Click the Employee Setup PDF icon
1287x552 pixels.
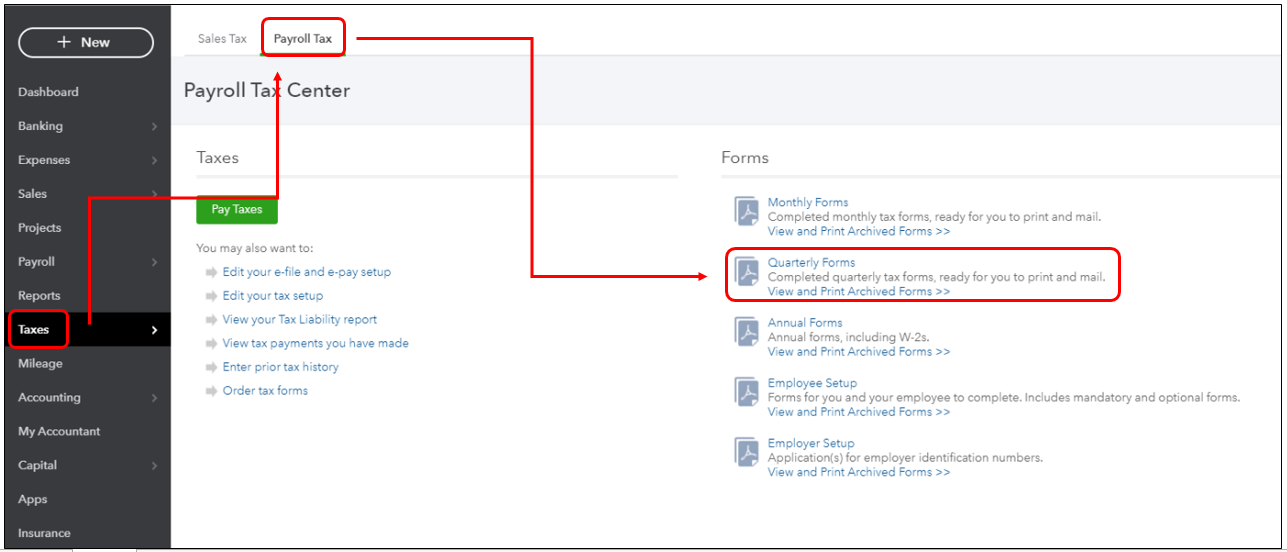click(748, 392)
